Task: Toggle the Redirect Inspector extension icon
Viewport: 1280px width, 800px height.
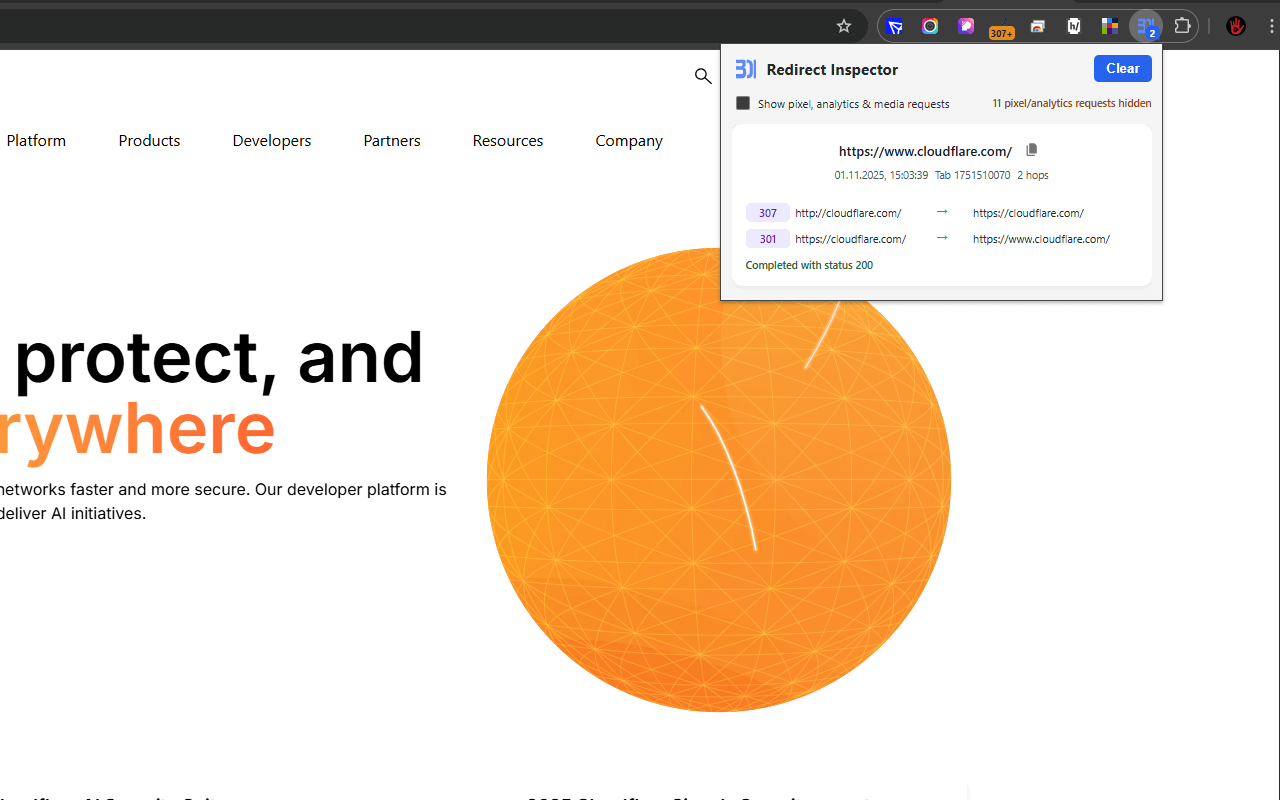Action: (x=1146, y=26)
